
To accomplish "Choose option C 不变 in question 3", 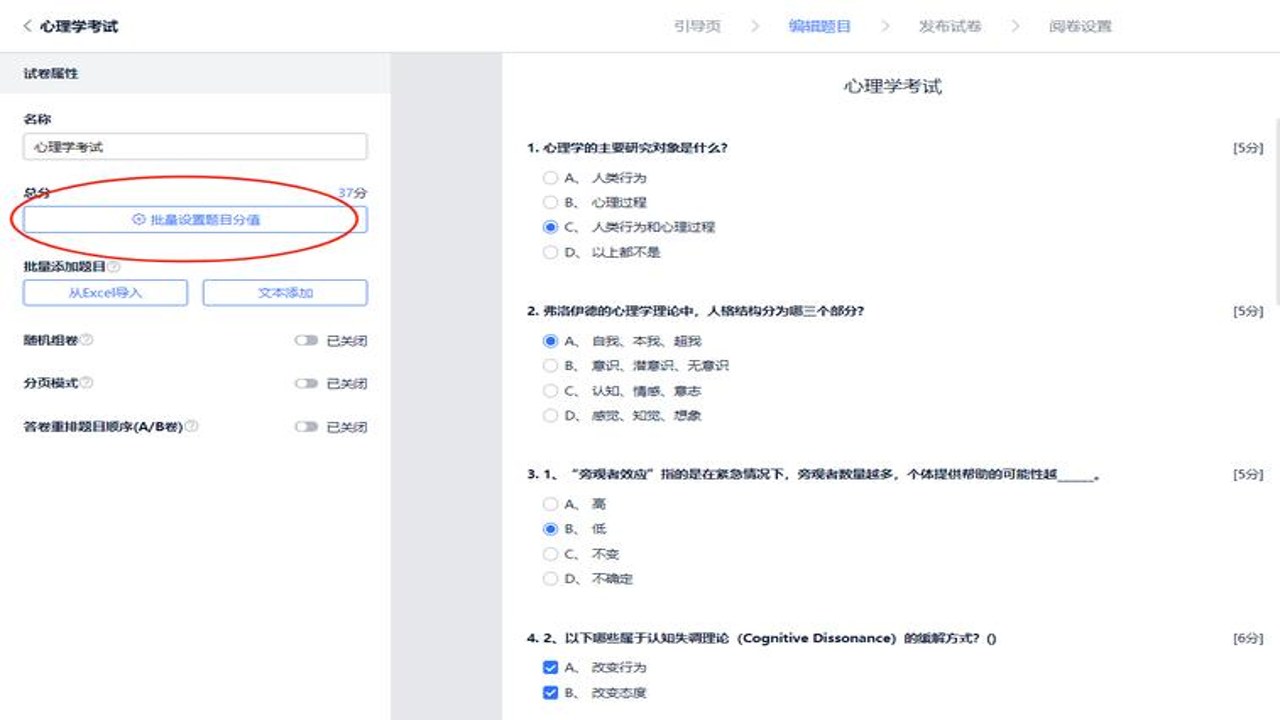I will click(550, 554).
